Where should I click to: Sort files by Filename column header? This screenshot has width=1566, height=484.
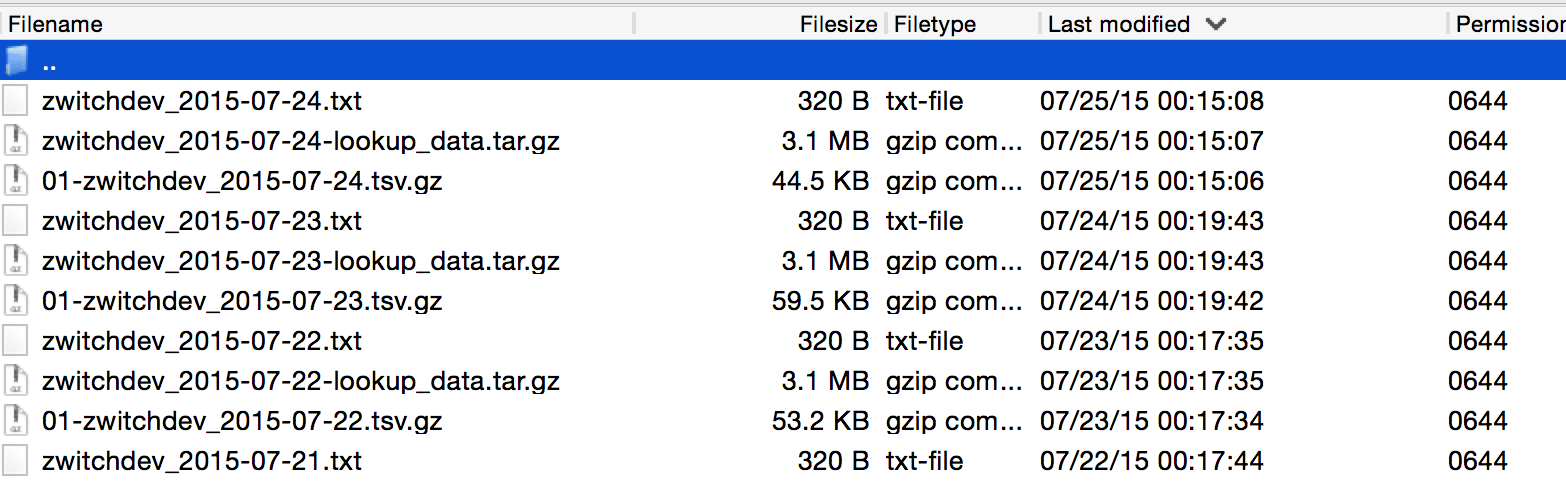coord(56,24)
